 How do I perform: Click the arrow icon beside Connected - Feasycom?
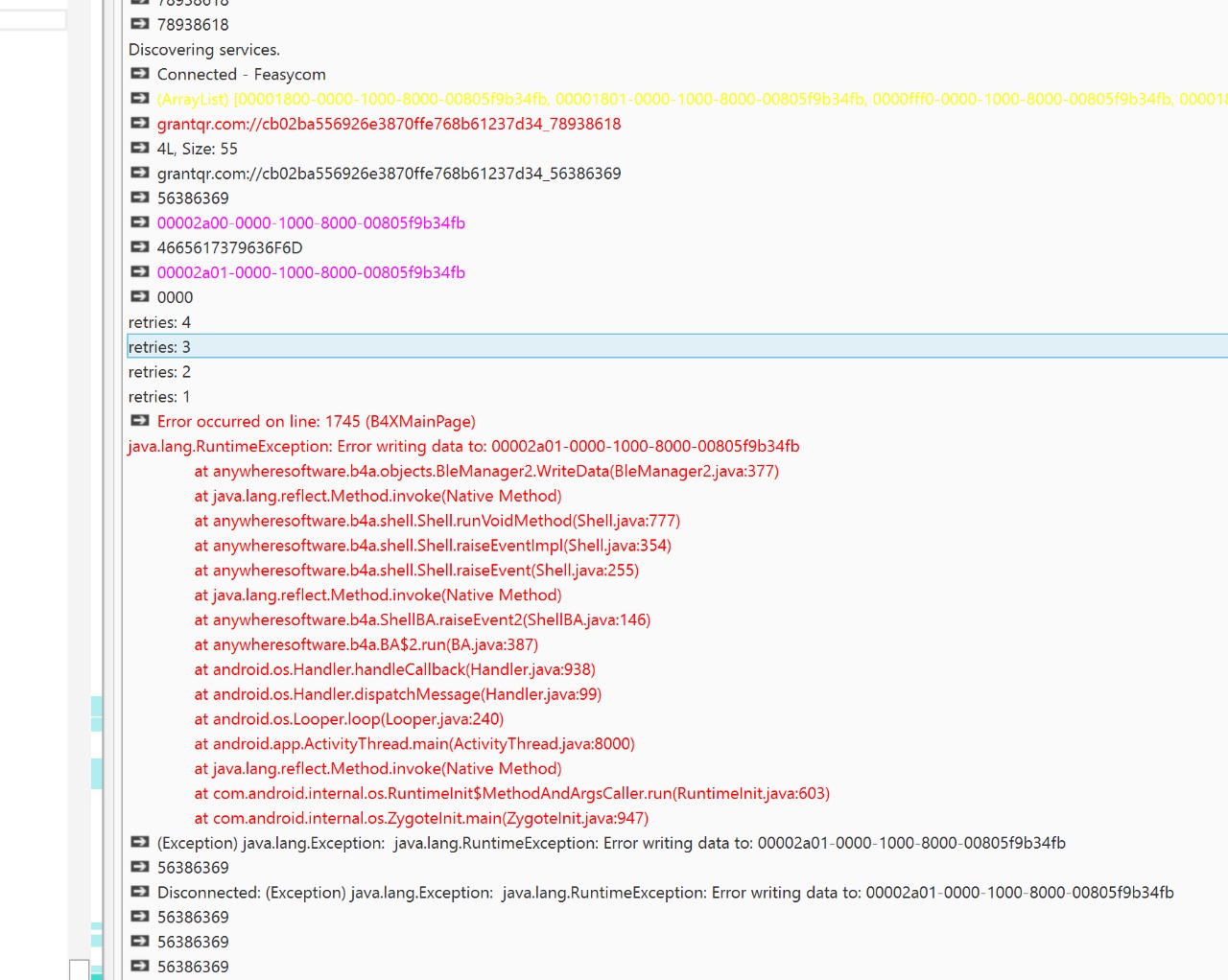click(140, 74)
